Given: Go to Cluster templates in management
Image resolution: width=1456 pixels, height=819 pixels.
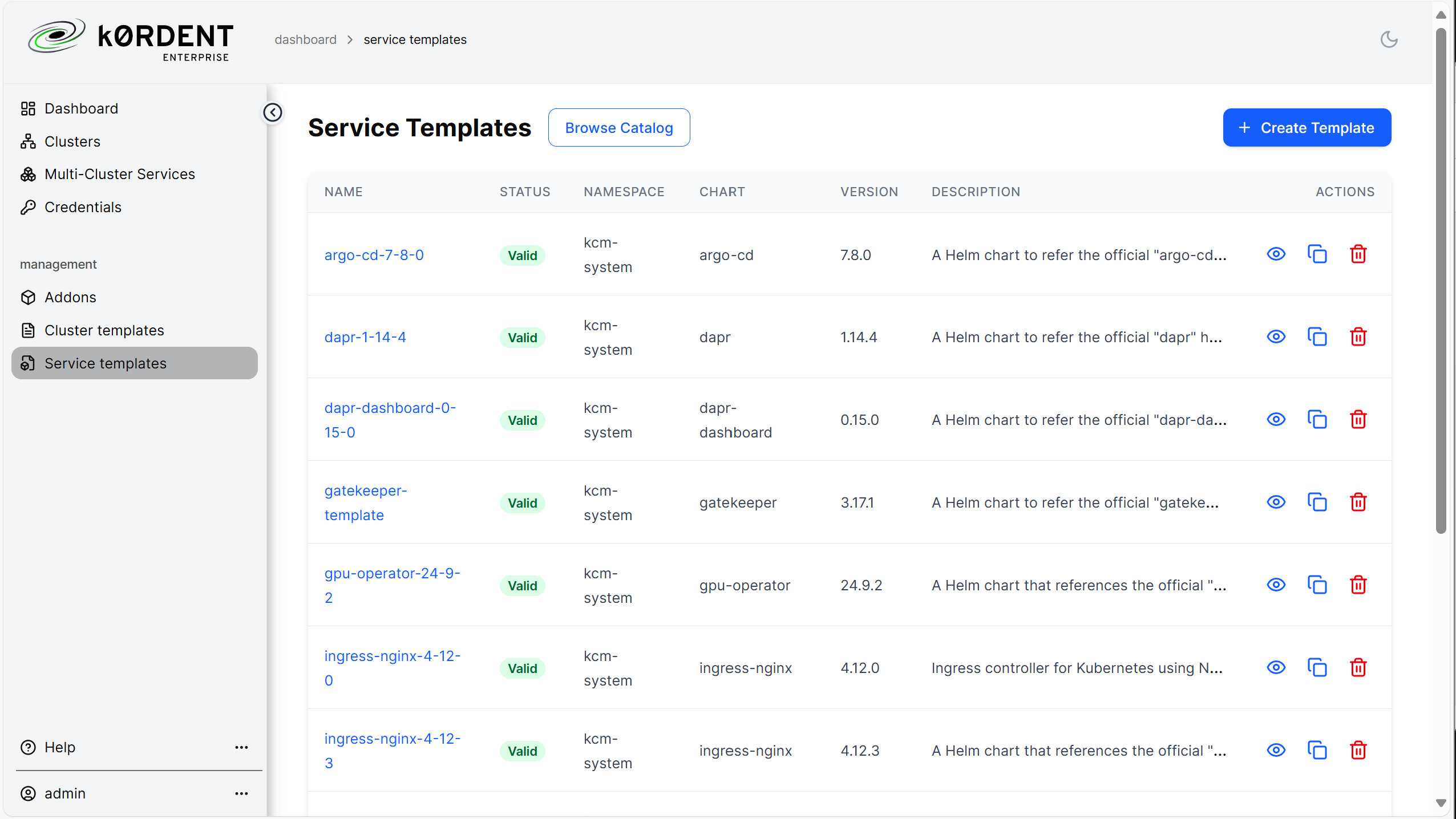Looking at the screenshot, I should click(104, 330).
